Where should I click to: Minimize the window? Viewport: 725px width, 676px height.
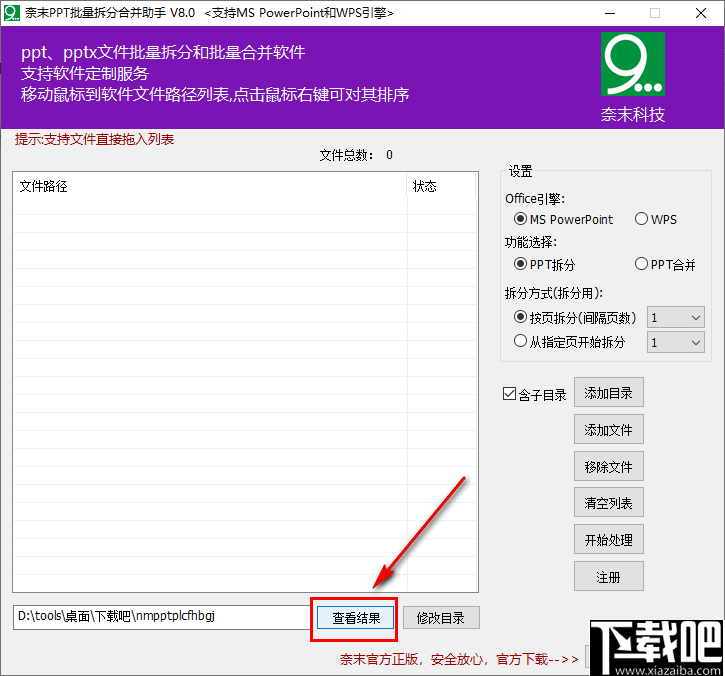610,13
